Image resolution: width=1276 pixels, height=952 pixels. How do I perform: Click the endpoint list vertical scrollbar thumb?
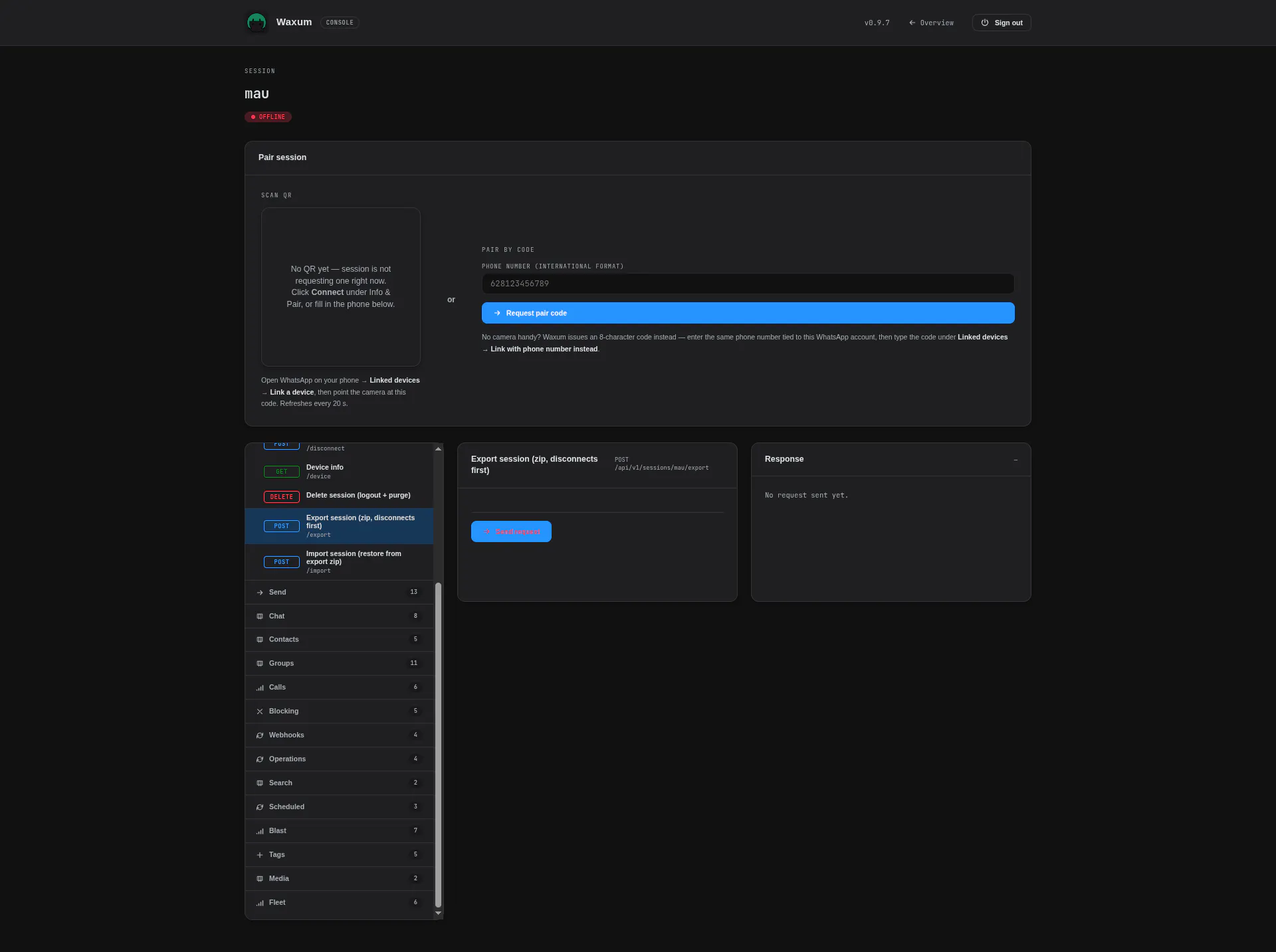tap(438, 745)
